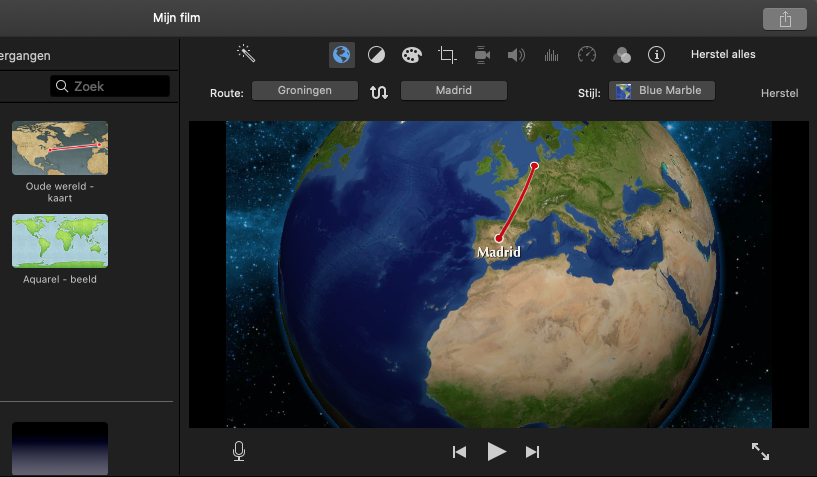Viewport: 817px width, 477px height.
Task: Open the speedometer speed icon
Action: 587,54
